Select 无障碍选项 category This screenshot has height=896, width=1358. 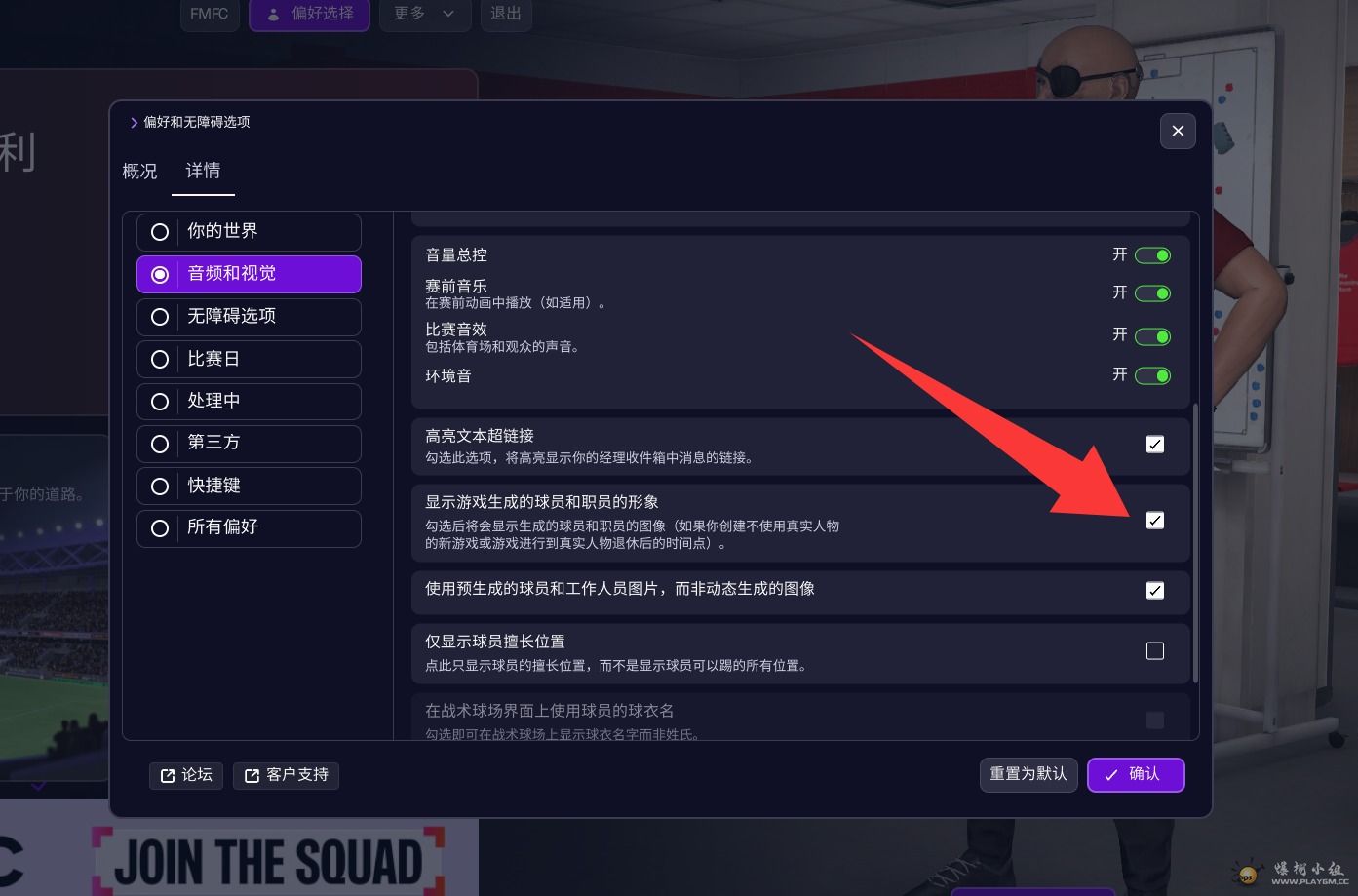[250, 317]
